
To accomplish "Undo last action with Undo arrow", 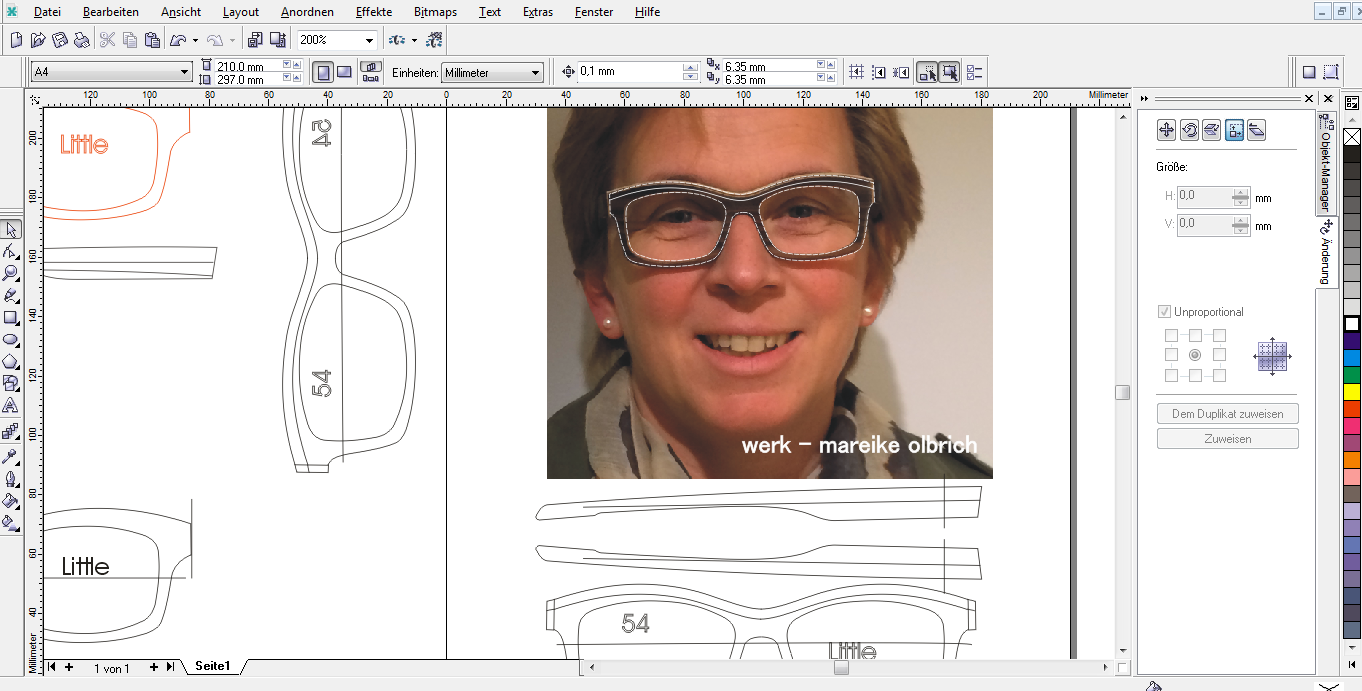I will (178, 40).
